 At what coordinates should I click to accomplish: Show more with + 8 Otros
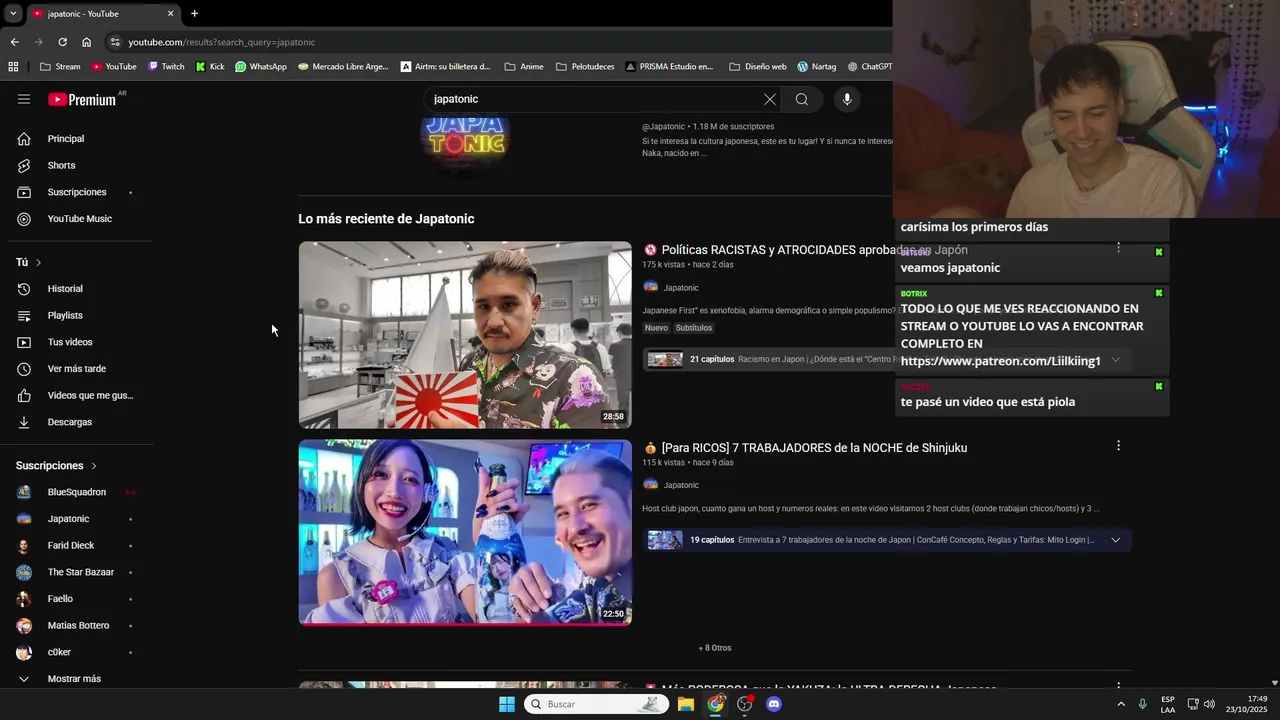pyautogui.click(x=715, y=648)
